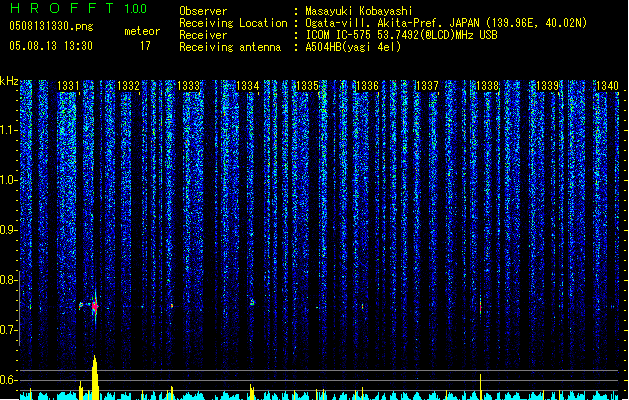Click the tallest yellow power spike after 1331
Screen dimensions: 629x400
[95, 377]
